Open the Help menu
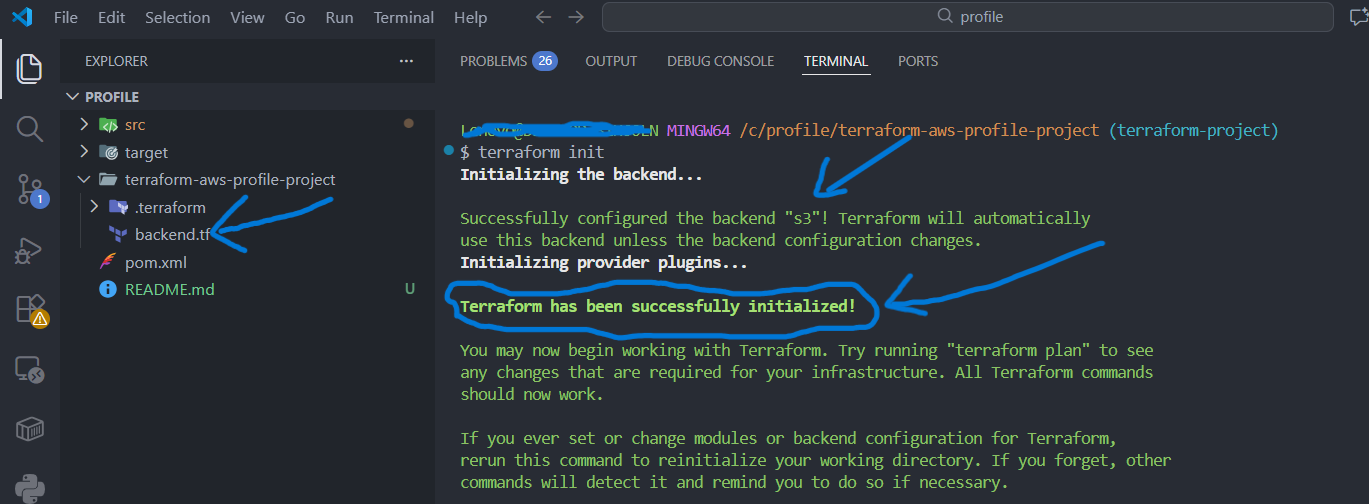This screenshot has height=504, width=1369. coord(470,17)
